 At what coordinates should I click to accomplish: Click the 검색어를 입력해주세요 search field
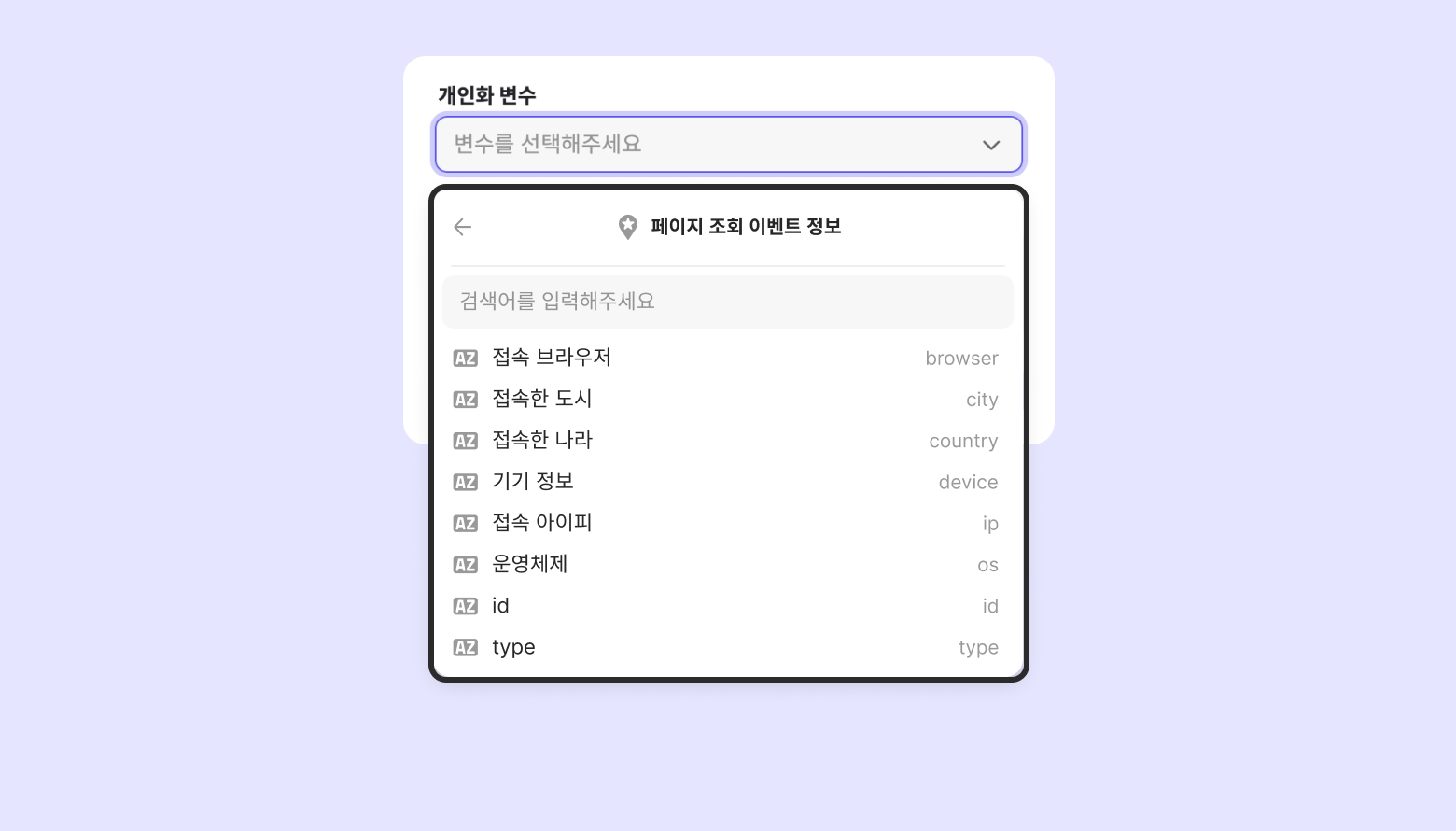coord(728,302)
